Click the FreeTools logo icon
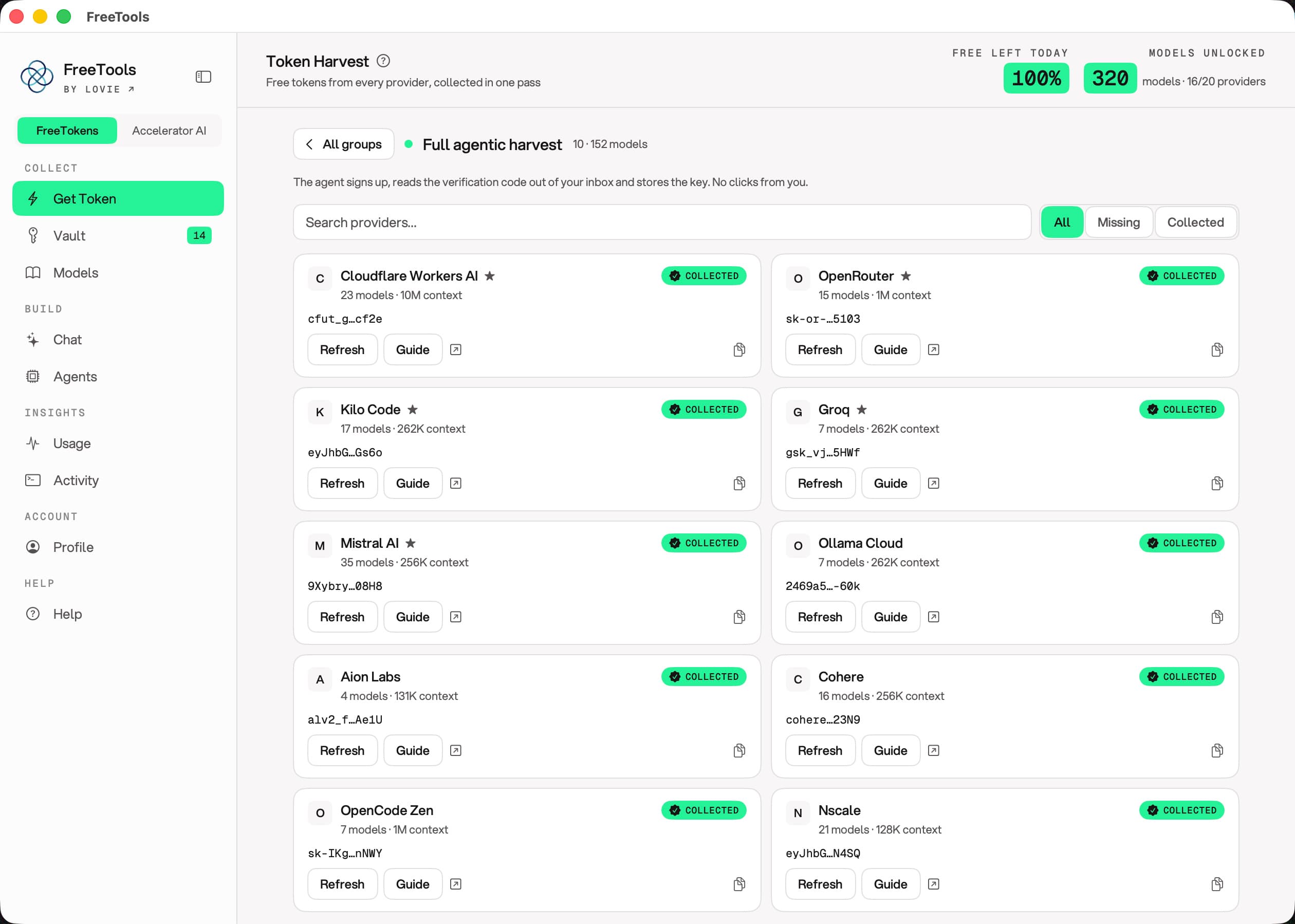The height and width of the screenshot is (924, 1295). tap(37, 76)
